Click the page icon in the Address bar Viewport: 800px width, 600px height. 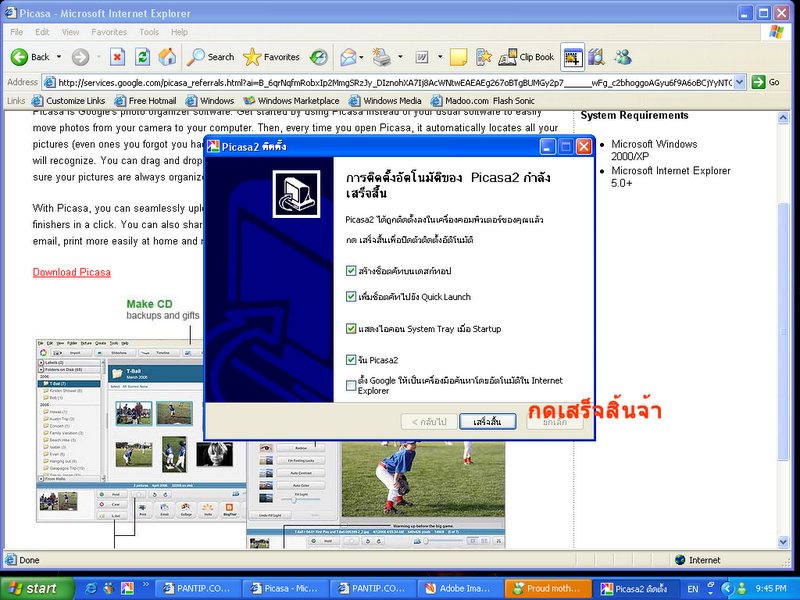pos(49,82)
